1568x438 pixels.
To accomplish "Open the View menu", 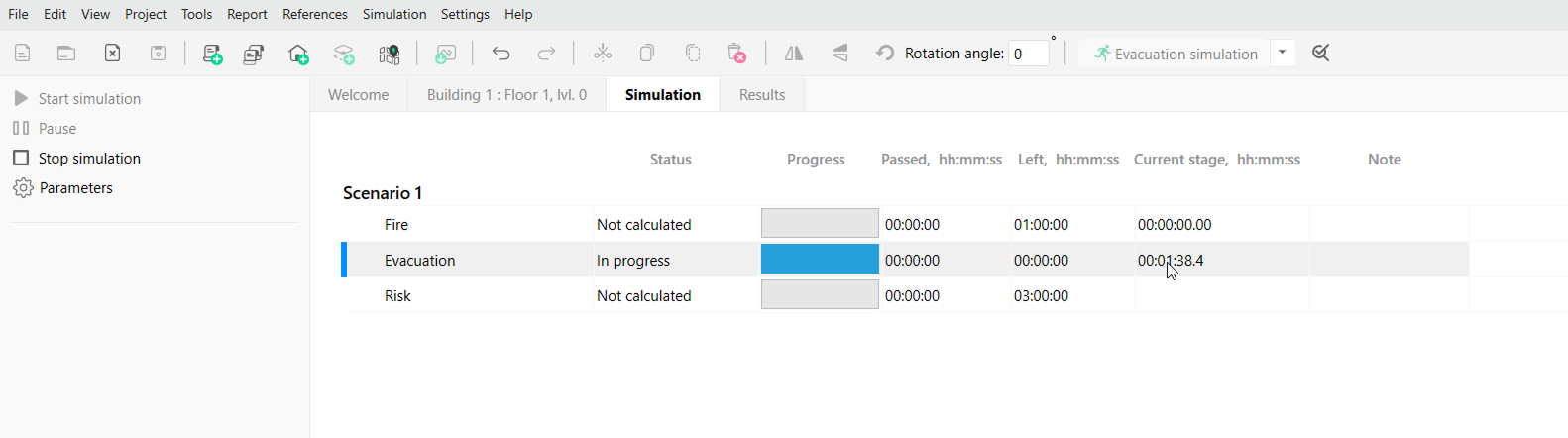I will [96, 14].
